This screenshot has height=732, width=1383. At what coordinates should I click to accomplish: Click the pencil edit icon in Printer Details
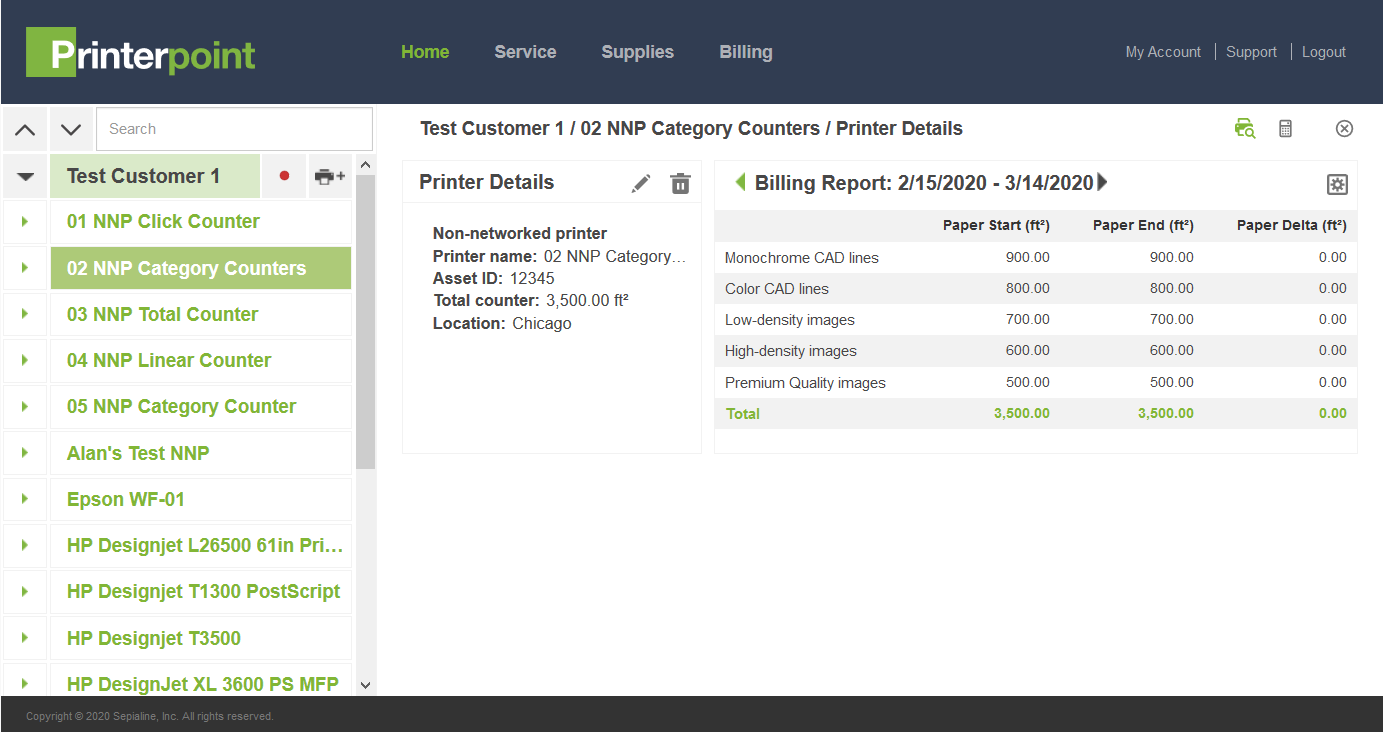click(641, 183)
